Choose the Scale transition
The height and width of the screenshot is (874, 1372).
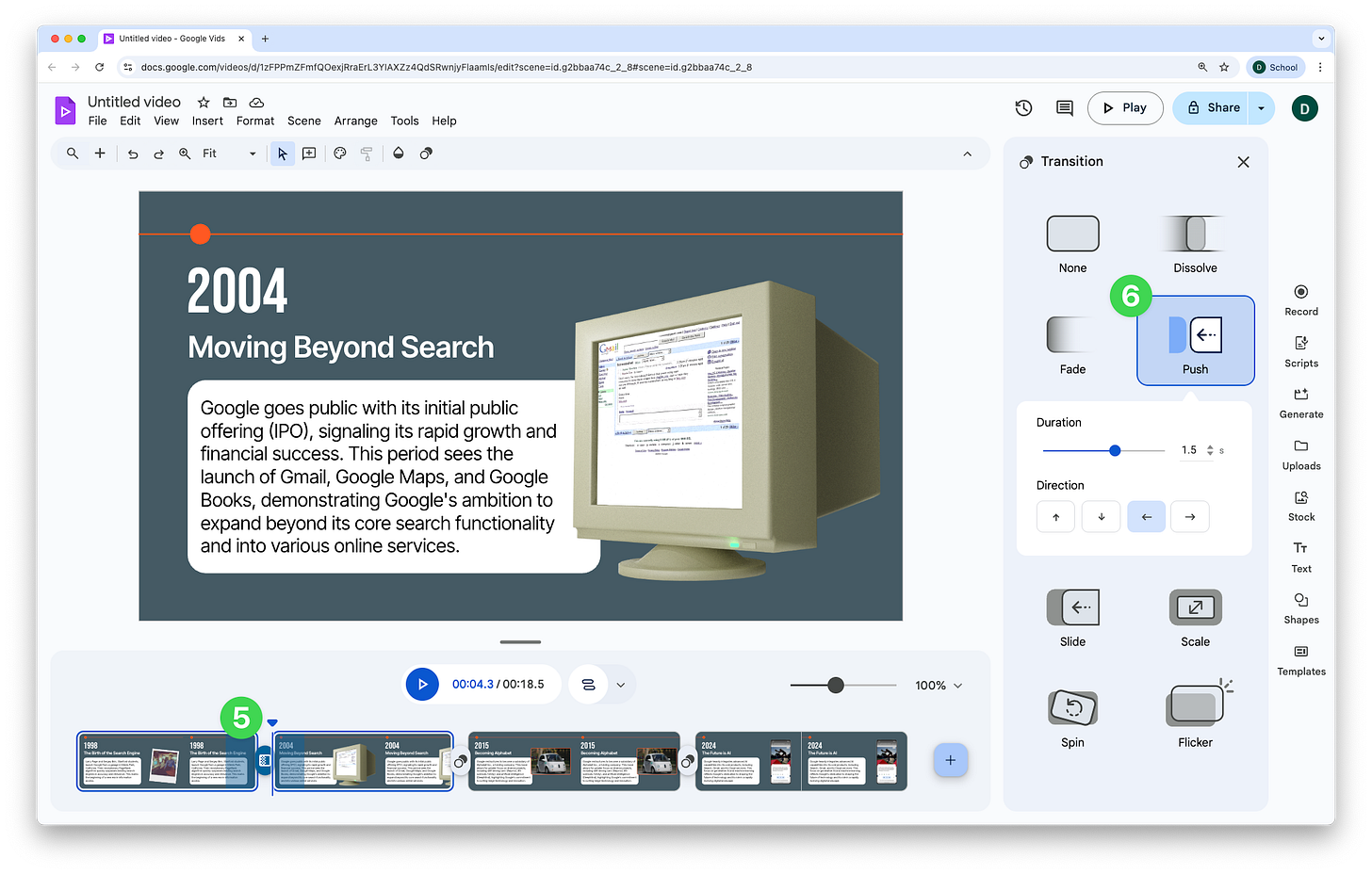tap(1195, 618)
